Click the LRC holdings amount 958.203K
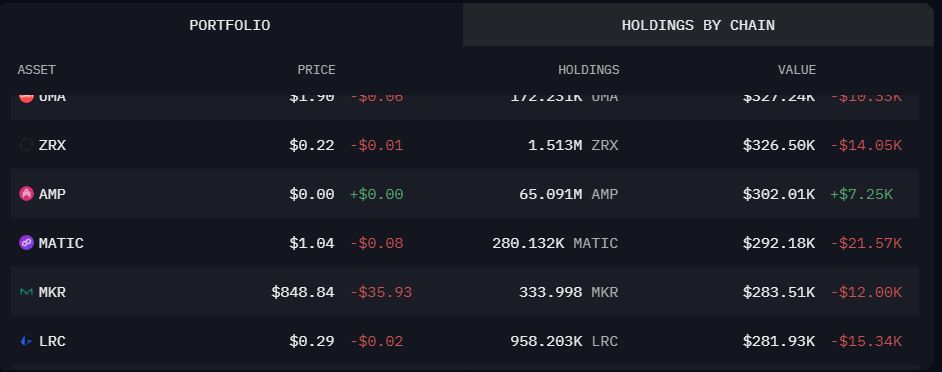This screenshot has width=942, height=372. 546,341
